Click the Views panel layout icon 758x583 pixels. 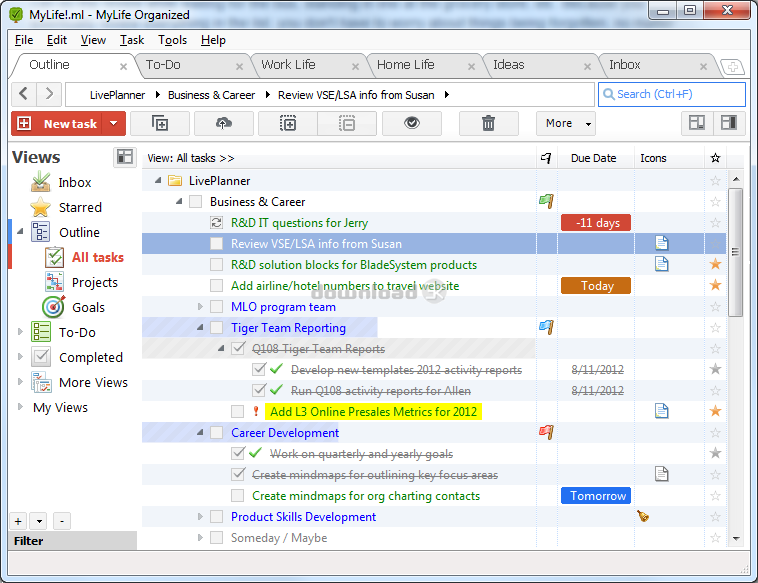(x=125, y=157)
